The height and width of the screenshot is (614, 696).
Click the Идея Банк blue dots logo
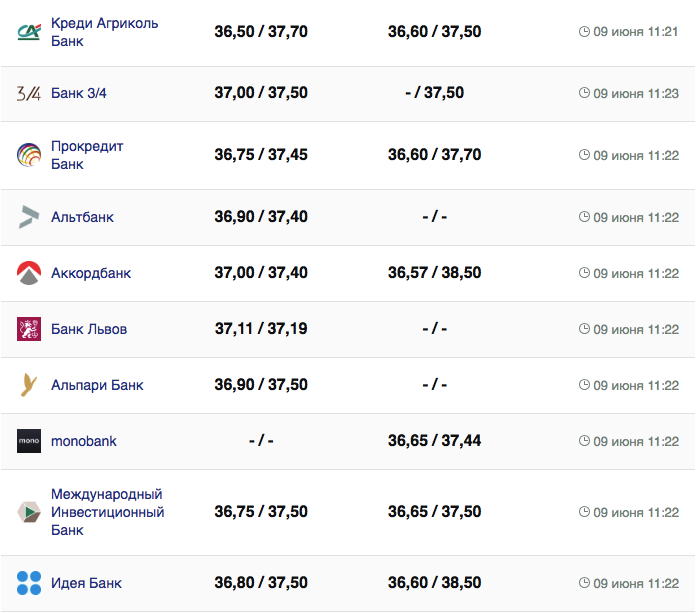(x=29, y=583)
